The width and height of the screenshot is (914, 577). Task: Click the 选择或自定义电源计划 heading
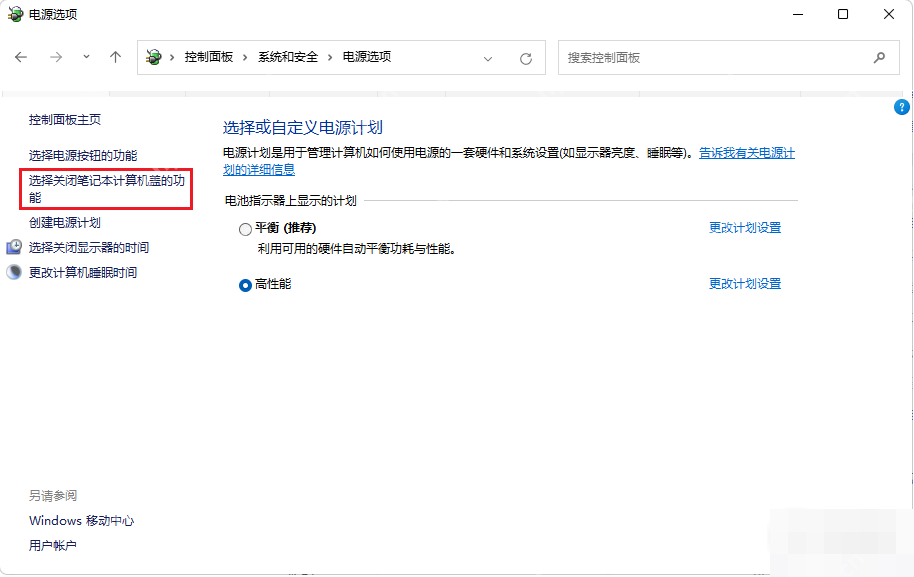point(303,128)
